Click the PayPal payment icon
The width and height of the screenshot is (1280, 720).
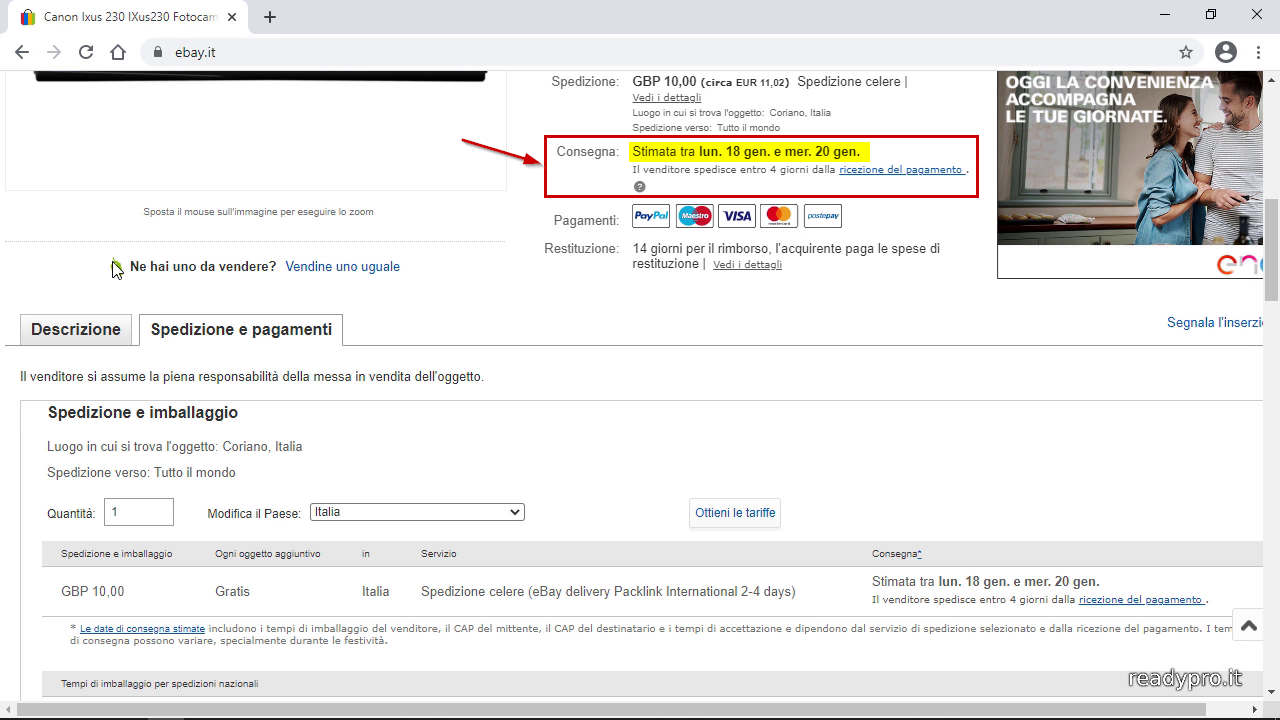[x=651, y=216]
